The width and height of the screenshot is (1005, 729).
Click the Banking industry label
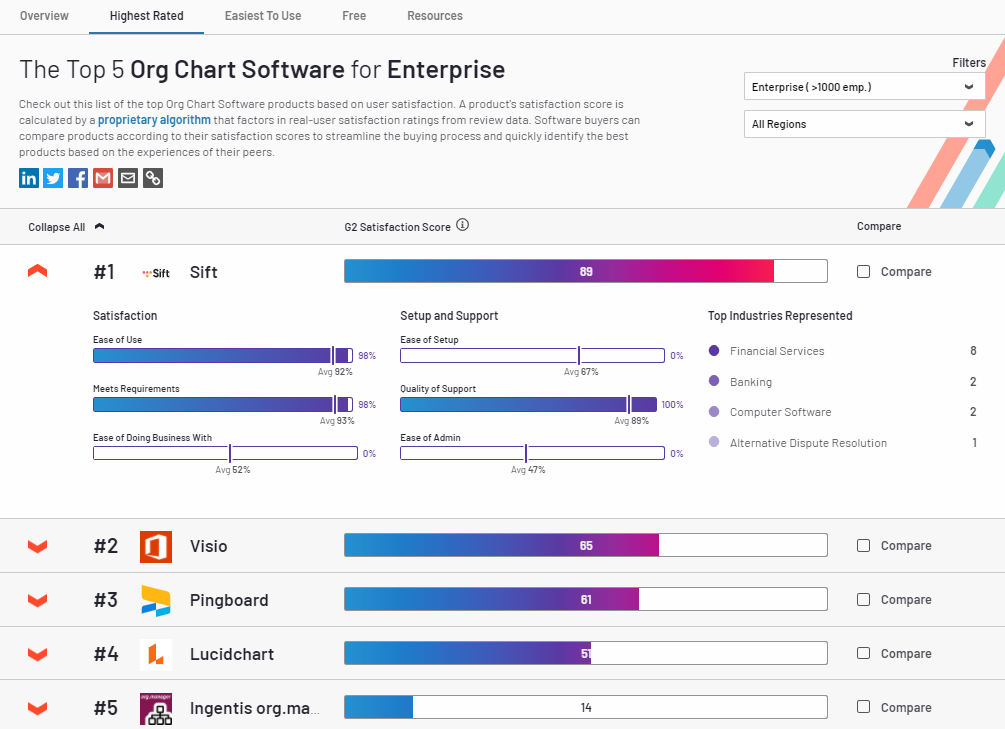coord(751,381)
